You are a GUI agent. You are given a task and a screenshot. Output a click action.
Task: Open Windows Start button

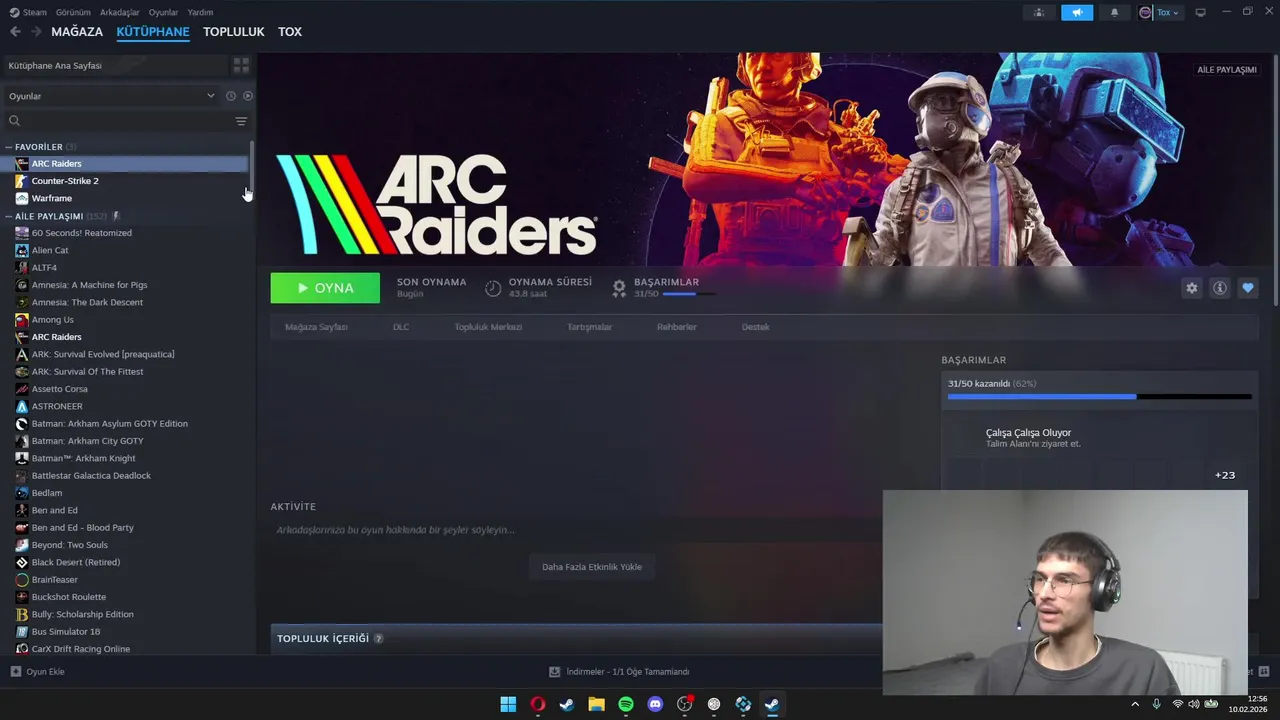[x=508, y=704]
